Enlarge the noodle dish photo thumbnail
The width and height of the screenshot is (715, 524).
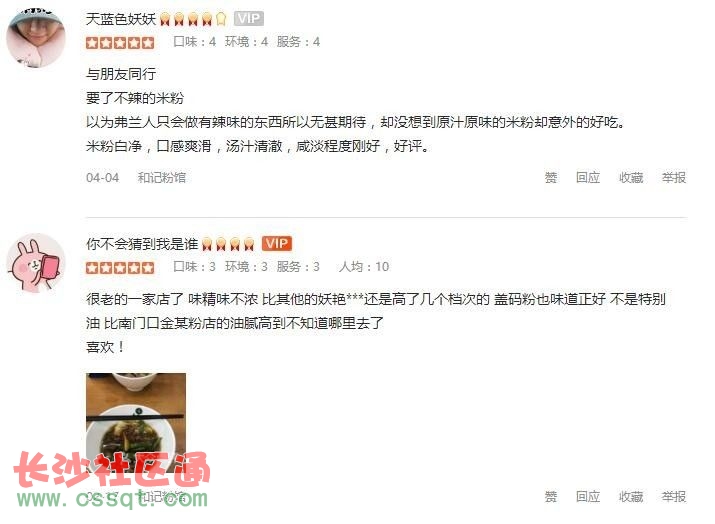click(x=136, y=423)
